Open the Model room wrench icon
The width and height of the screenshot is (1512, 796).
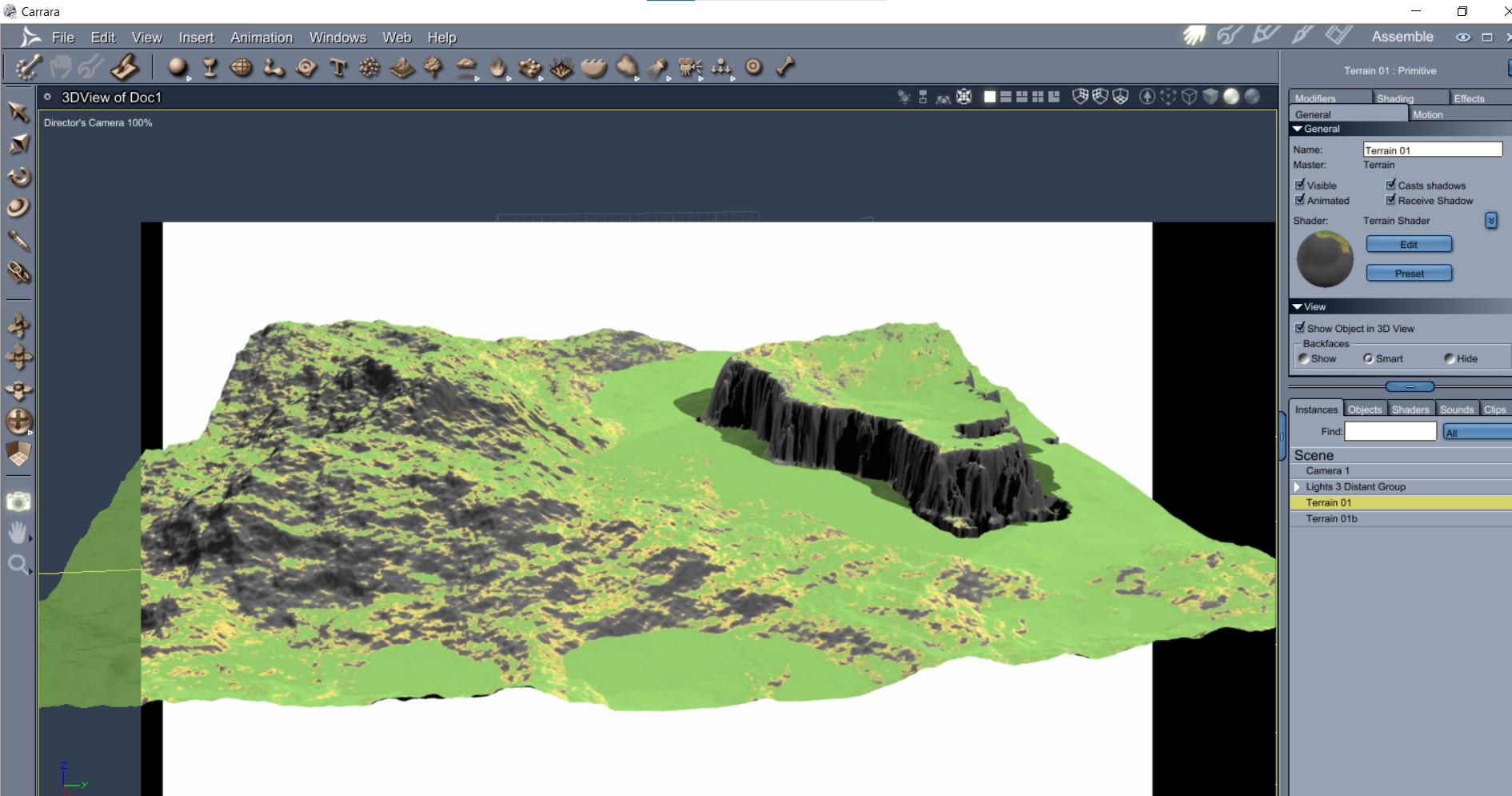pyautogui.click(x=1230, y=35)
